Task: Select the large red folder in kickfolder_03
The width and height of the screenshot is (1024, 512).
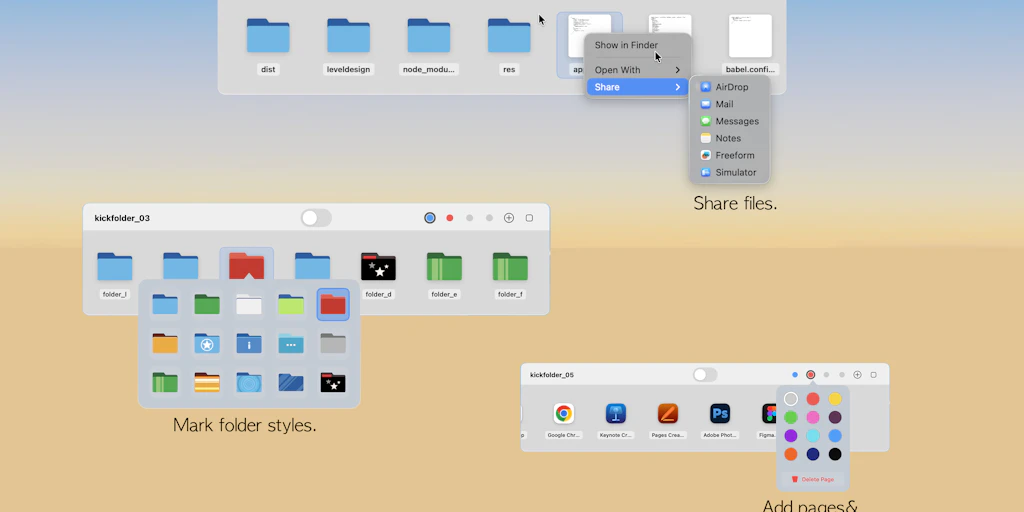Action: 246,266
